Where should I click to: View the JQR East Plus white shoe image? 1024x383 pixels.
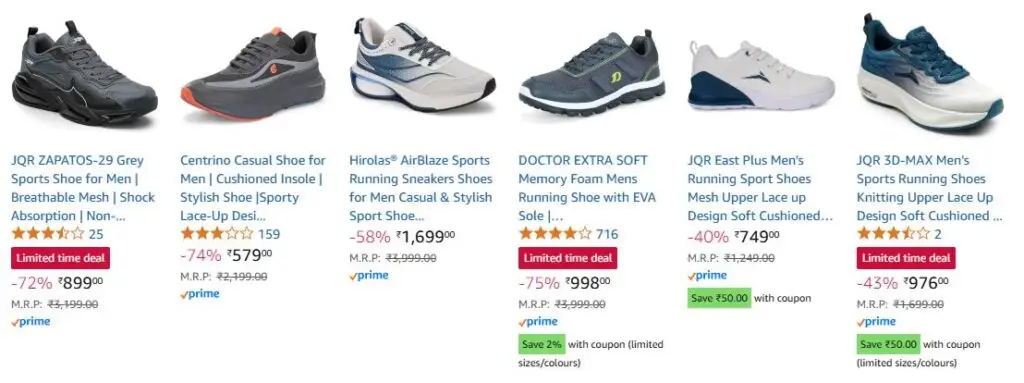pos(761,75)
